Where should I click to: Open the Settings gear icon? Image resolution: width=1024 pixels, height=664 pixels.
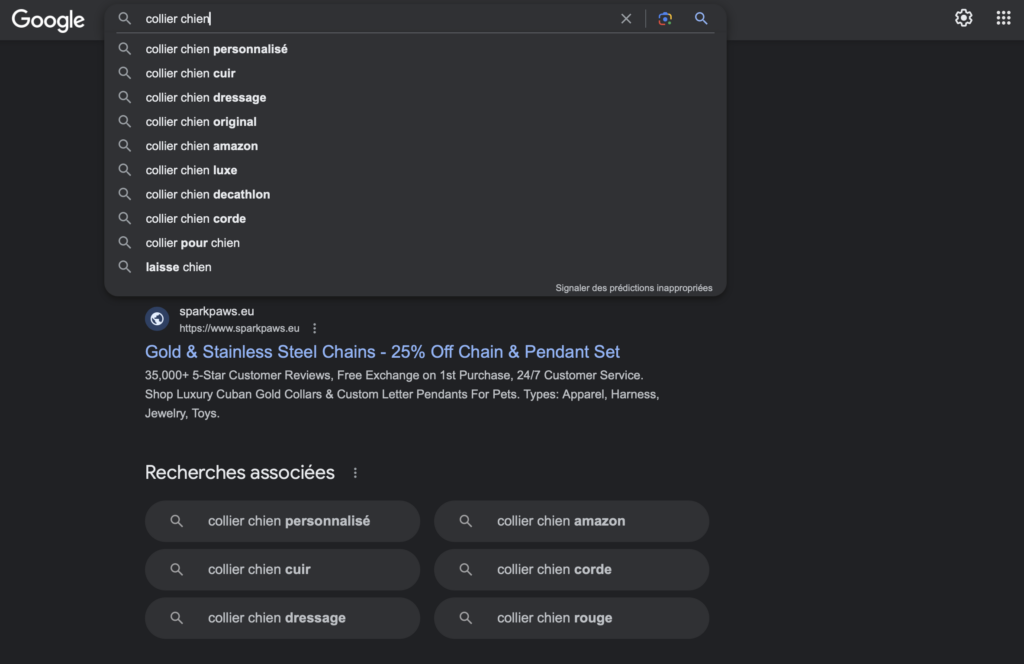[x=963, y=18]
